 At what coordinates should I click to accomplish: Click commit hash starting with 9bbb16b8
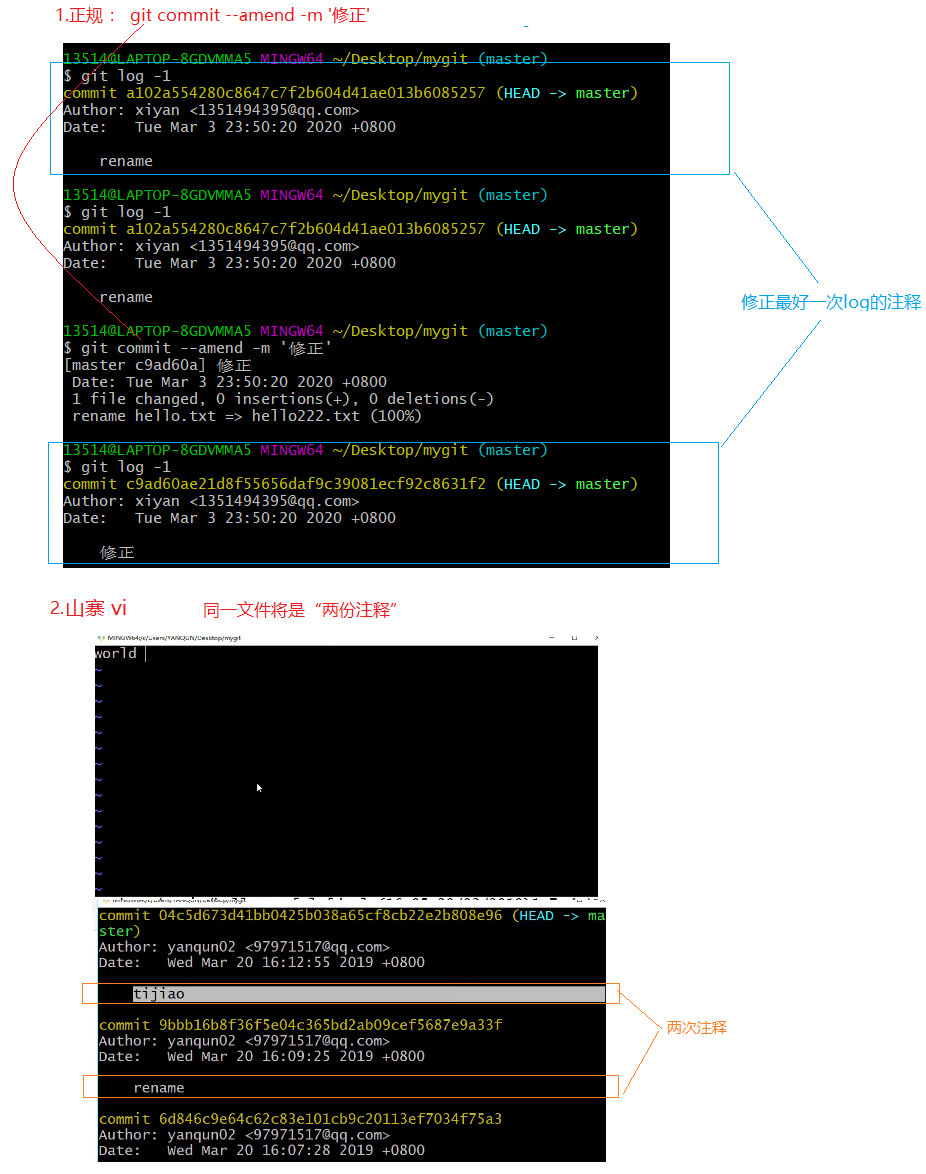(330, 1025)
